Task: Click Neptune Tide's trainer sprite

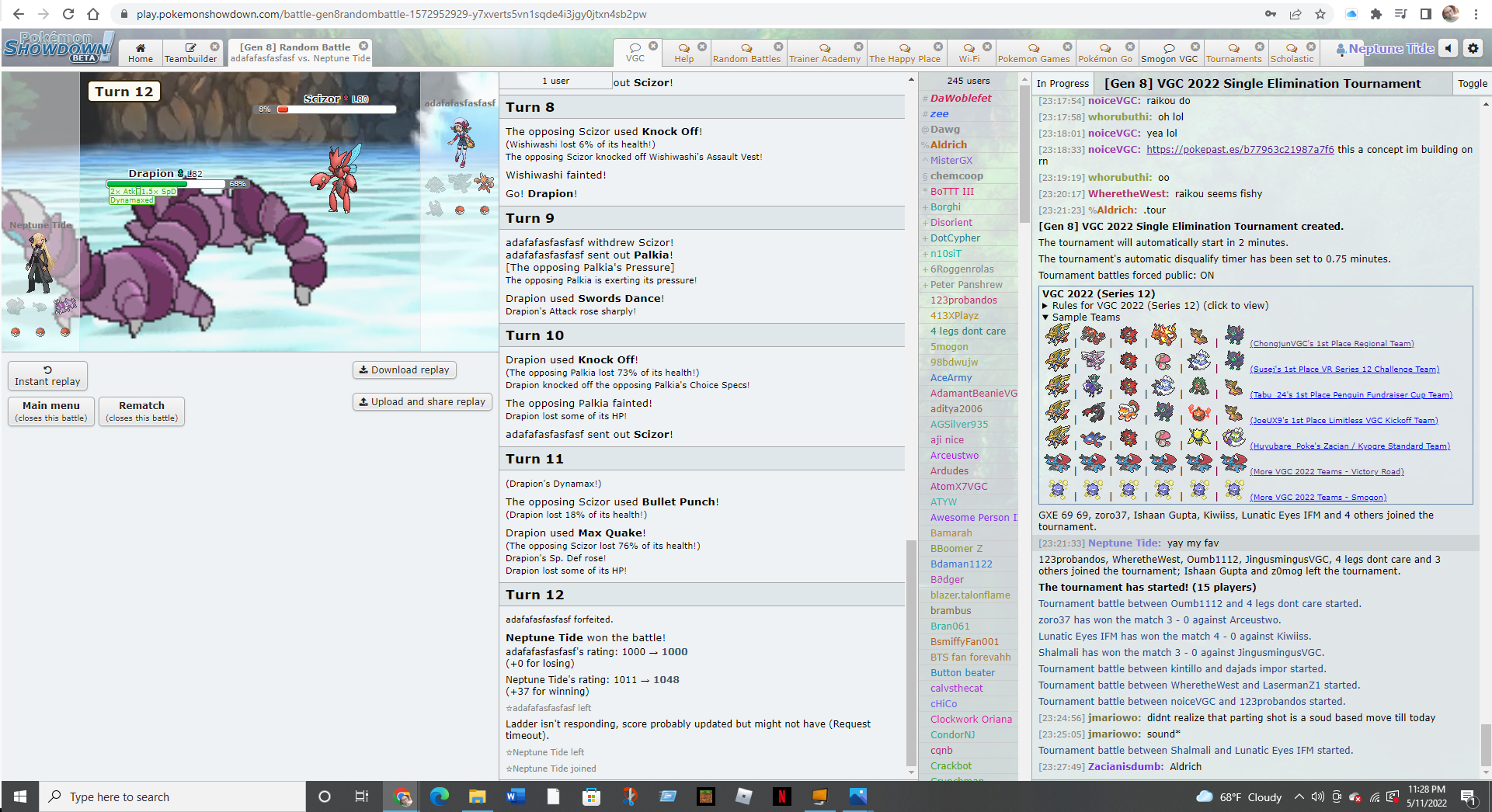Action: (x=37, y=262)
